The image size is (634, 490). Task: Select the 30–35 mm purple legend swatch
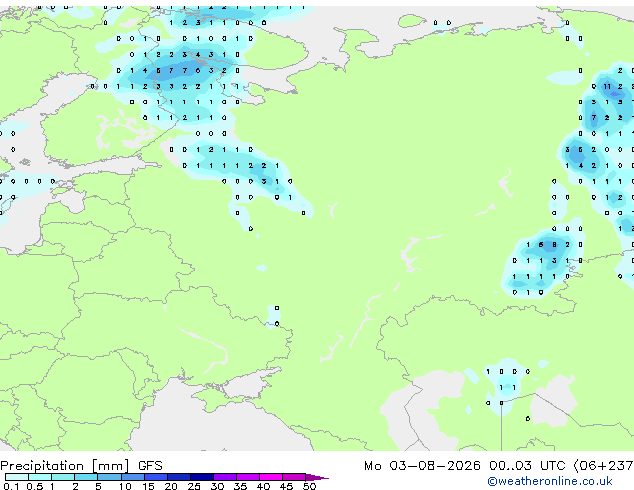[x=224, y=477]
